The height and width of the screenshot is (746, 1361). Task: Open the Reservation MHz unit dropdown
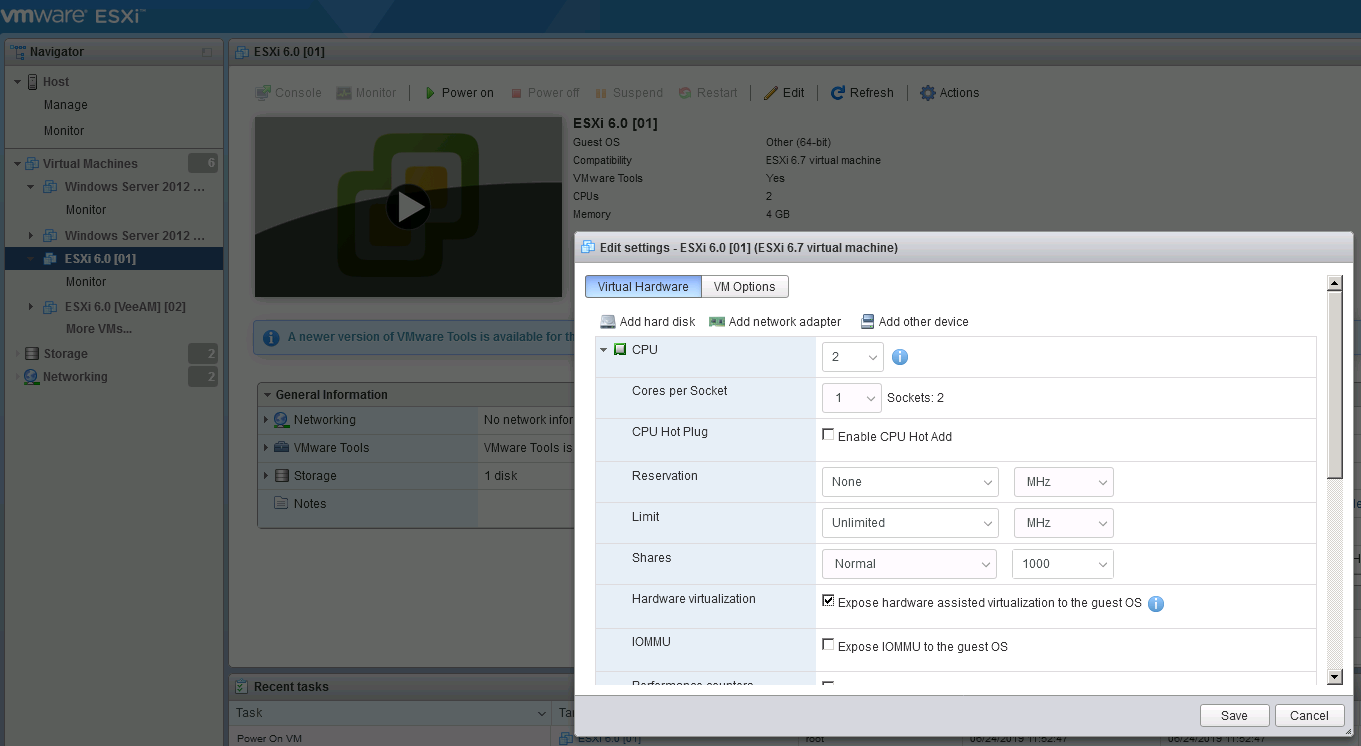tap(1063, 482)
